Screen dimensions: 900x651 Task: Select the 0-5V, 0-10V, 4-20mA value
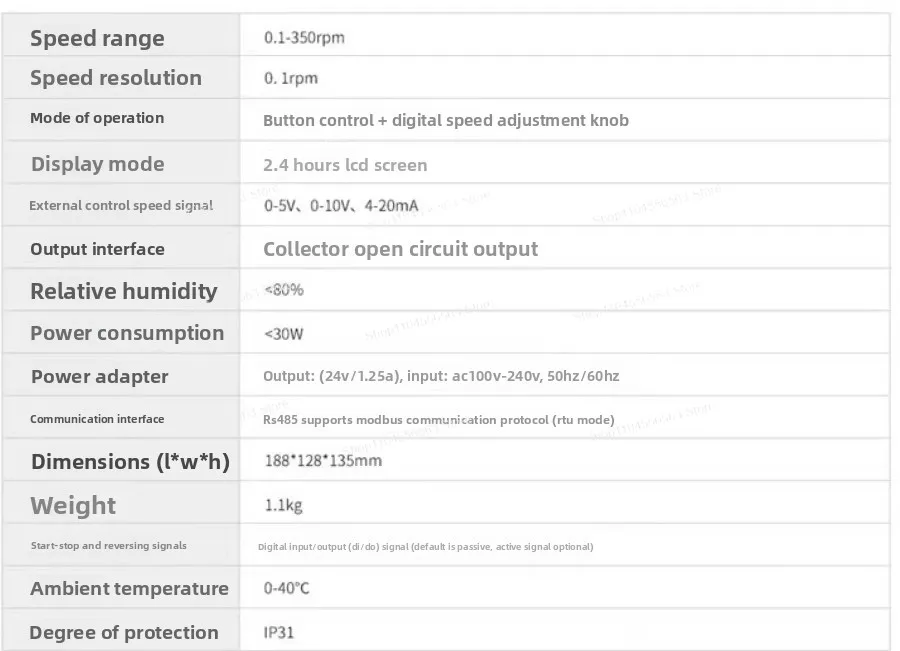click(x=341, y=206)
